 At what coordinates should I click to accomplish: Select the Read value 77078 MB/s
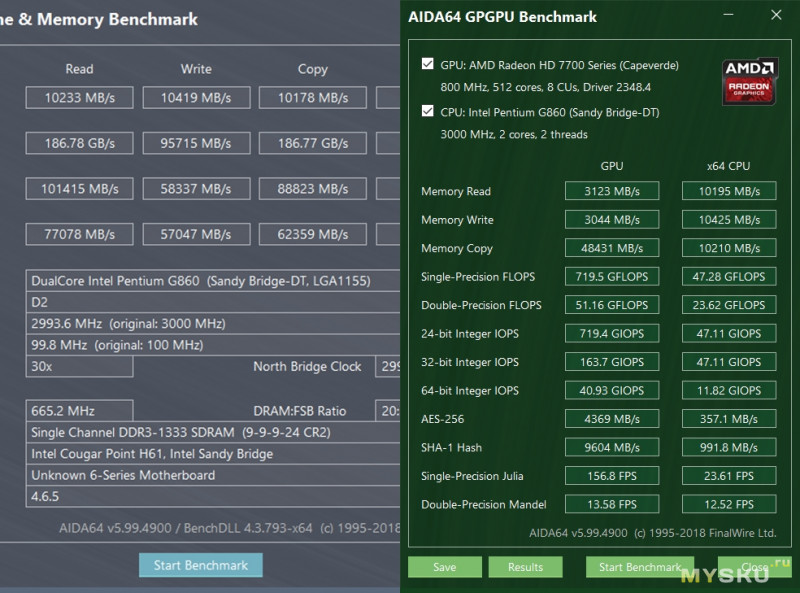tap(80, 234)
